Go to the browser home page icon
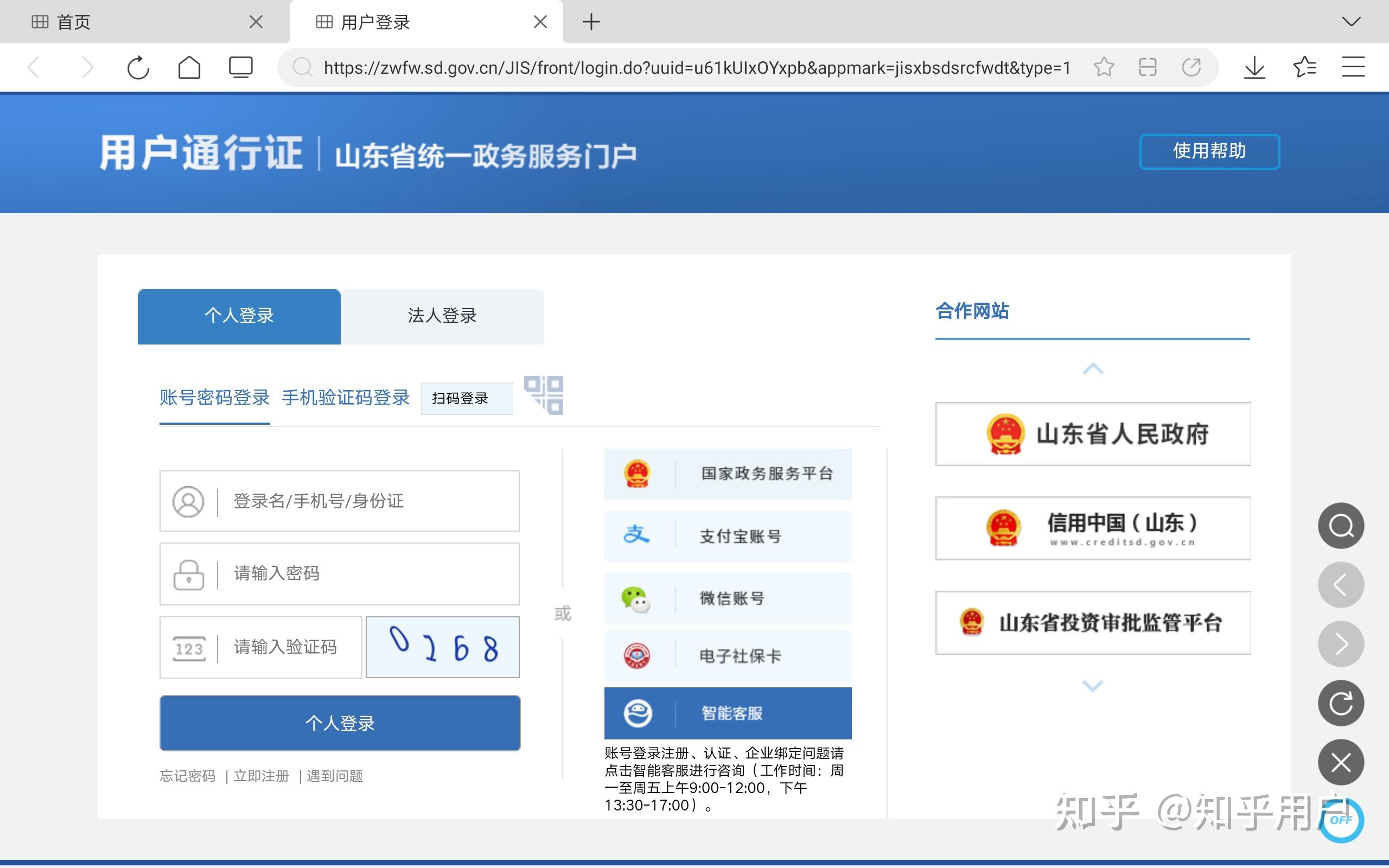 (189, 68)
